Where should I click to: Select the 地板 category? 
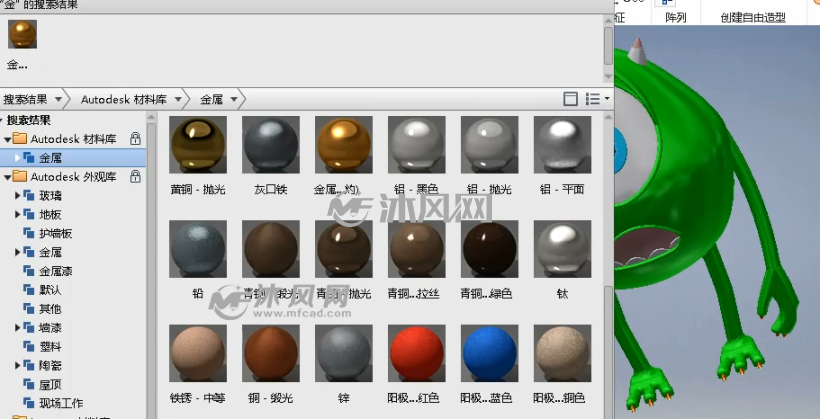point(51,214)
